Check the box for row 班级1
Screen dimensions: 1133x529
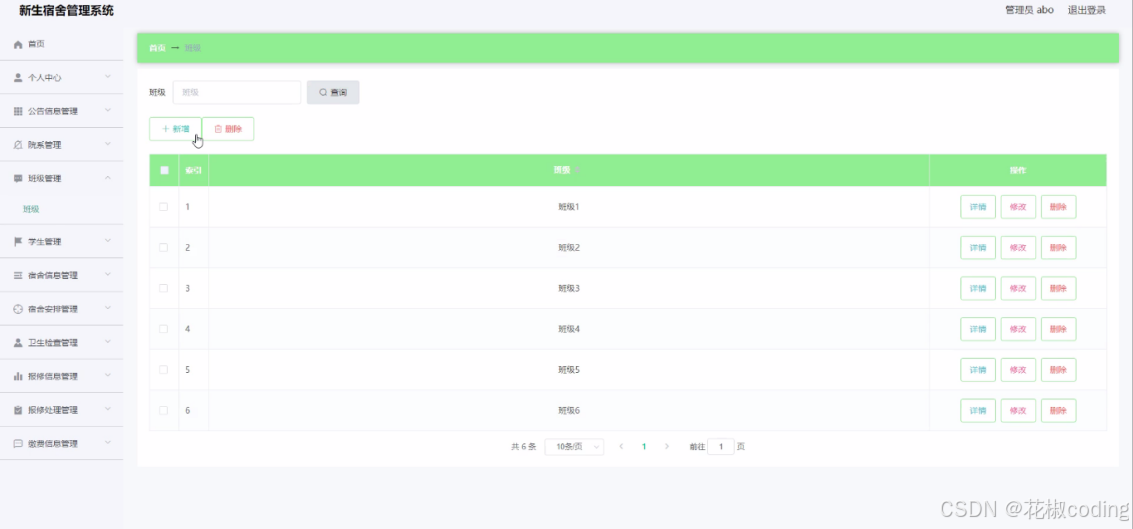tap(163, 207)
